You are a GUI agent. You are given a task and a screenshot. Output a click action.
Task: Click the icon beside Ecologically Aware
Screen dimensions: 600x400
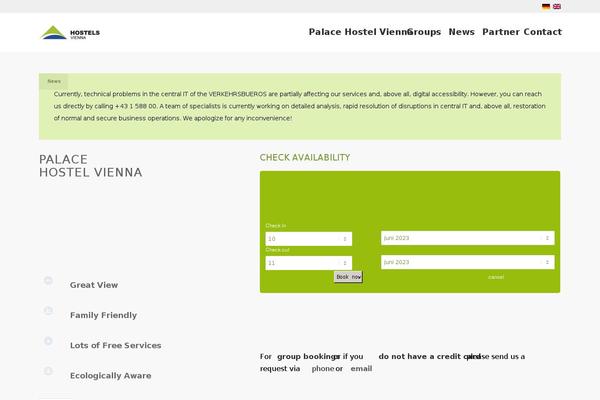click(48, 371)
